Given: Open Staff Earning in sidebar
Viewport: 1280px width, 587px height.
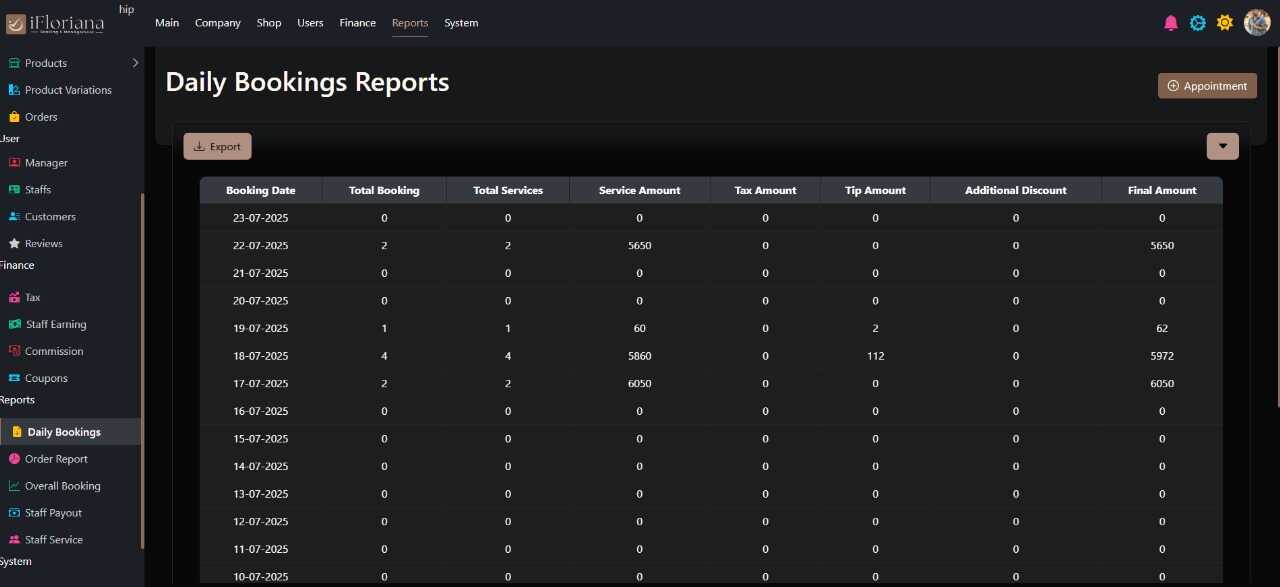Looking at the screenshot, I should [56, 324].
